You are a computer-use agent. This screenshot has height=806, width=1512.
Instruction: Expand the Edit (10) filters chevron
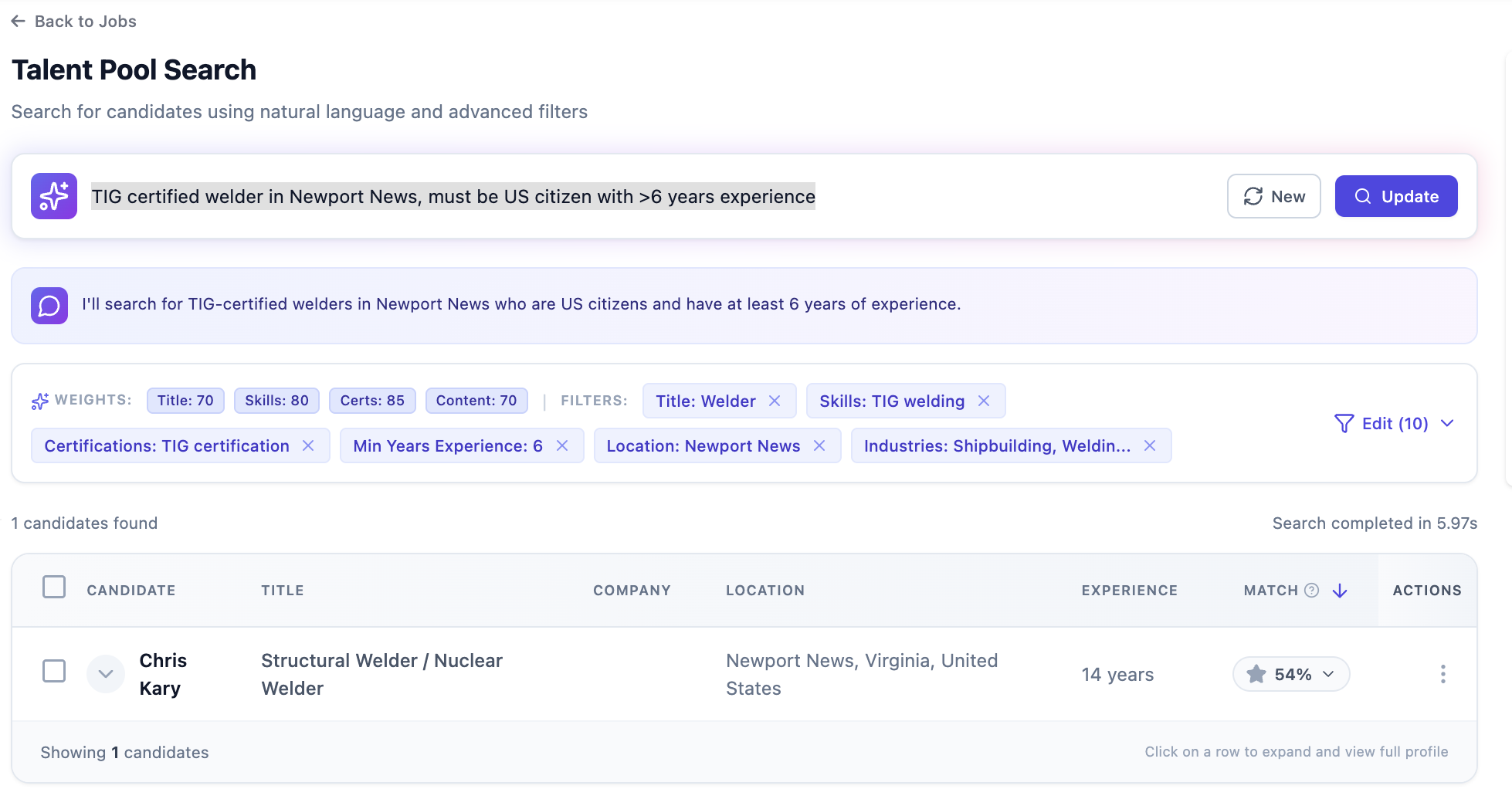tap(1447, 423)
